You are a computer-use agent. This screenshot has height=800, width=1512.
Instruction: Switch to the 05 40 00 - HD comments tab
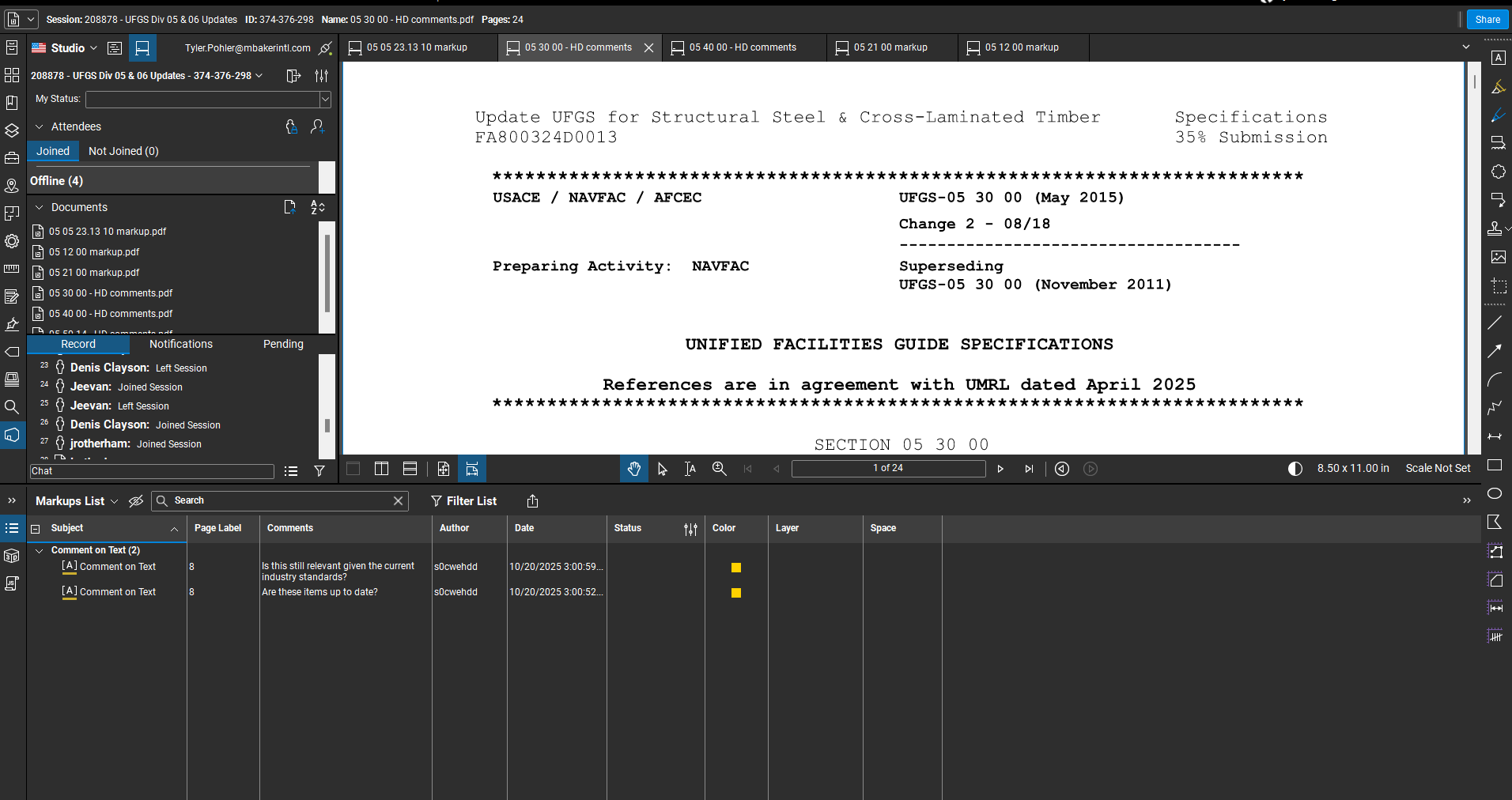point(742,47)
